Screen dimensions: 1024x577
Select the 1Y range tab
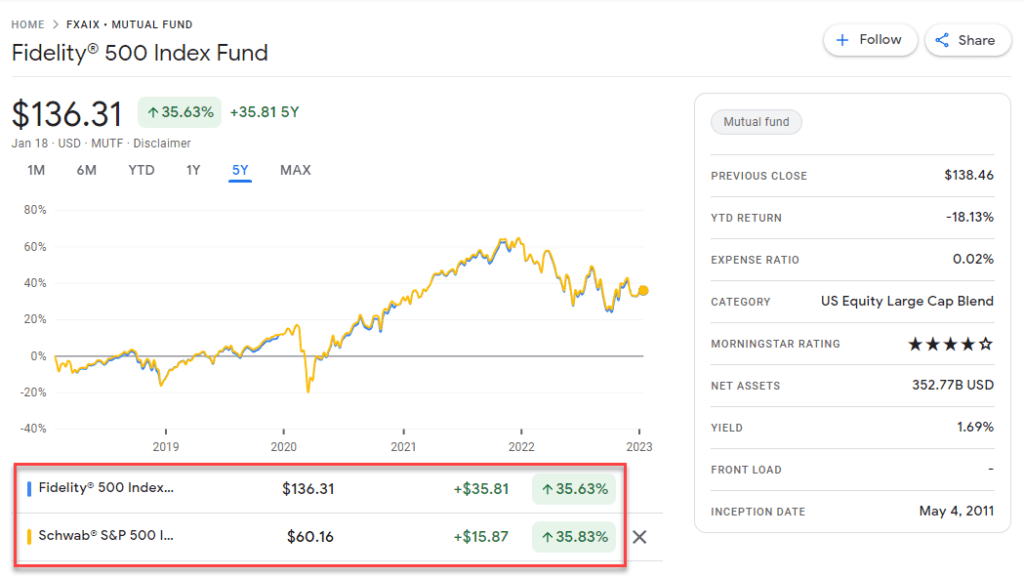point(193,170)
